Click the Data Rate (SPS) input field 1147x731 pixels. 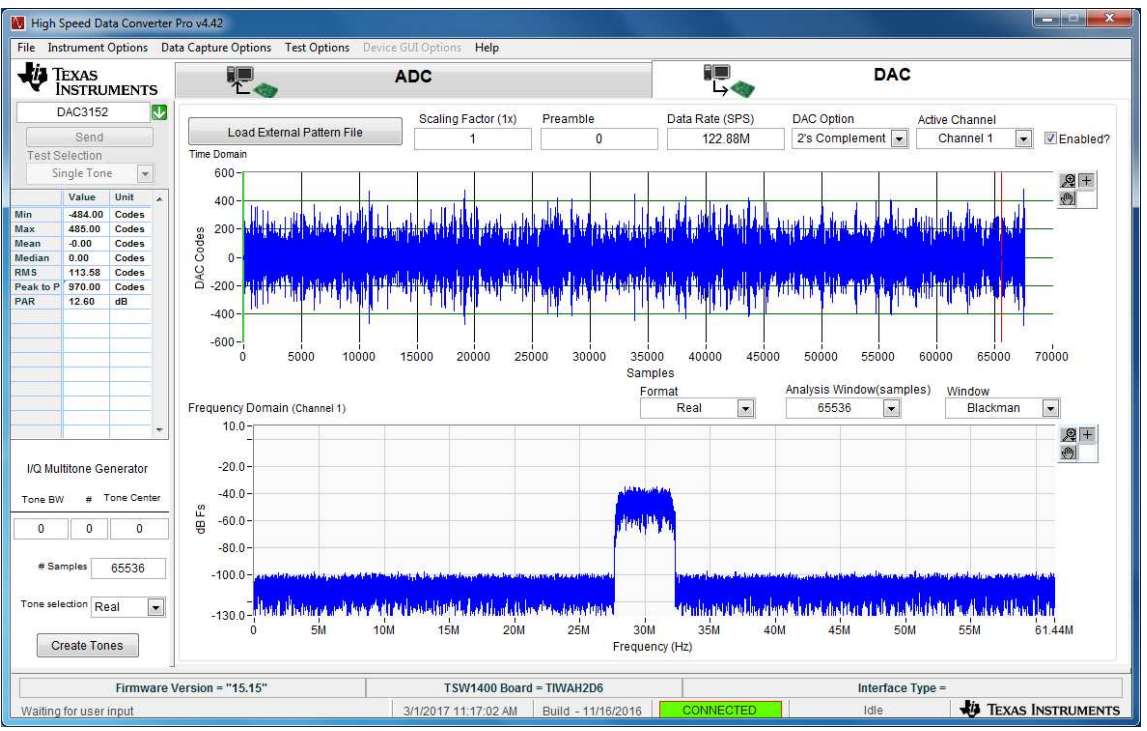click(x=725, y=139)
